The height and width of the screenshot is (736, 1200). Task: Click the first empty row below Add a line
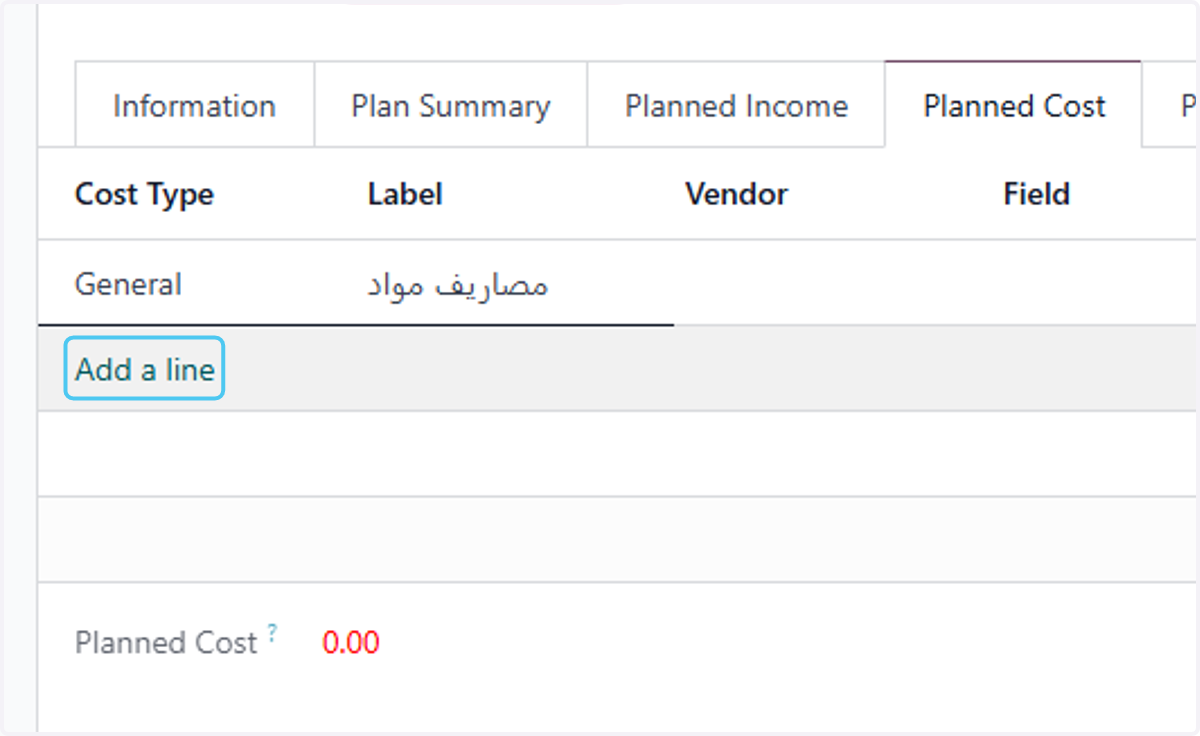(x=619, y=454)
